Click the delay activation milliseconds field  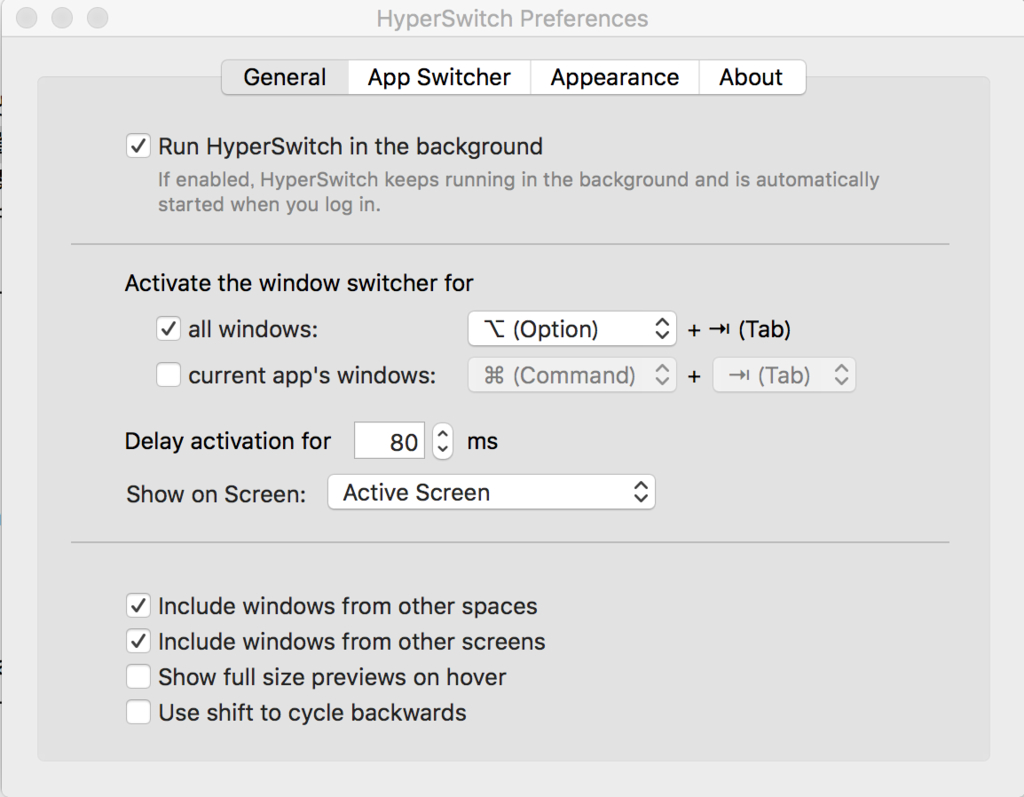(390, 441)
